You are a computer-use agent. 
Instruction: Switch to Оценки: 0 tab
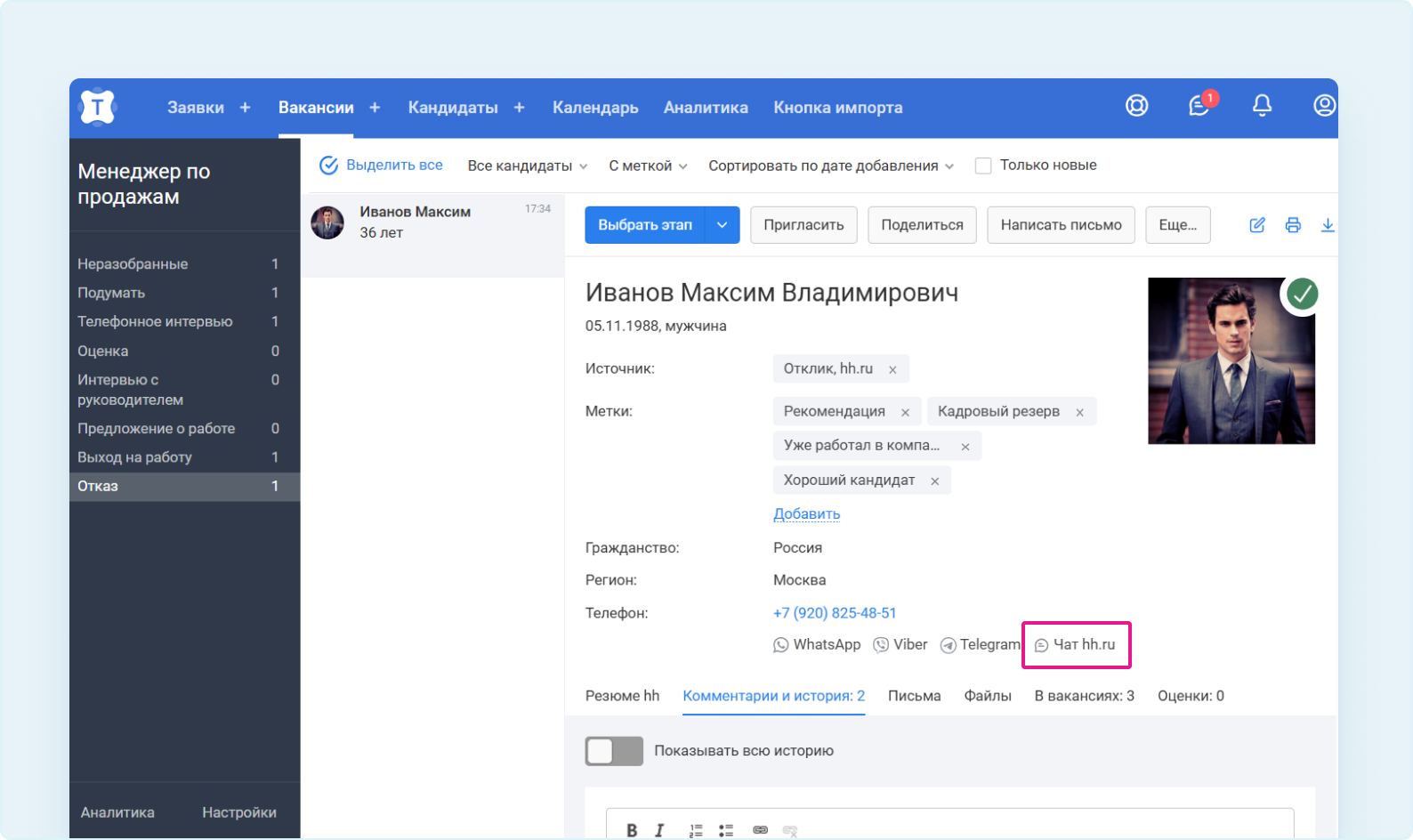point(1191,696)
